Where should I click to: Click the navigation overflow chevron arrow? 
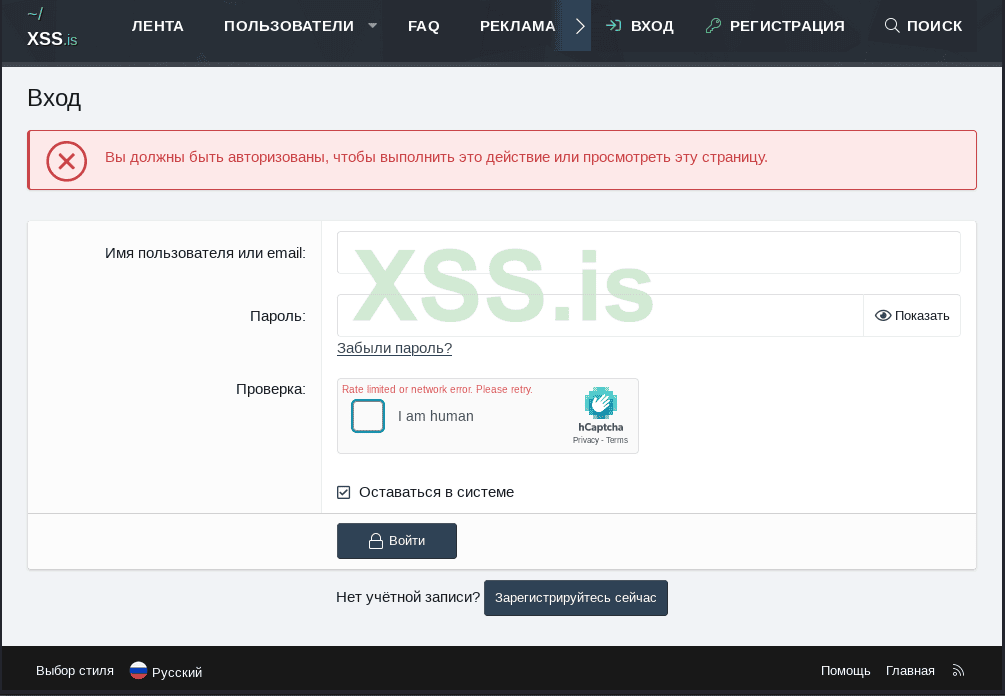[x=579, y=26]
